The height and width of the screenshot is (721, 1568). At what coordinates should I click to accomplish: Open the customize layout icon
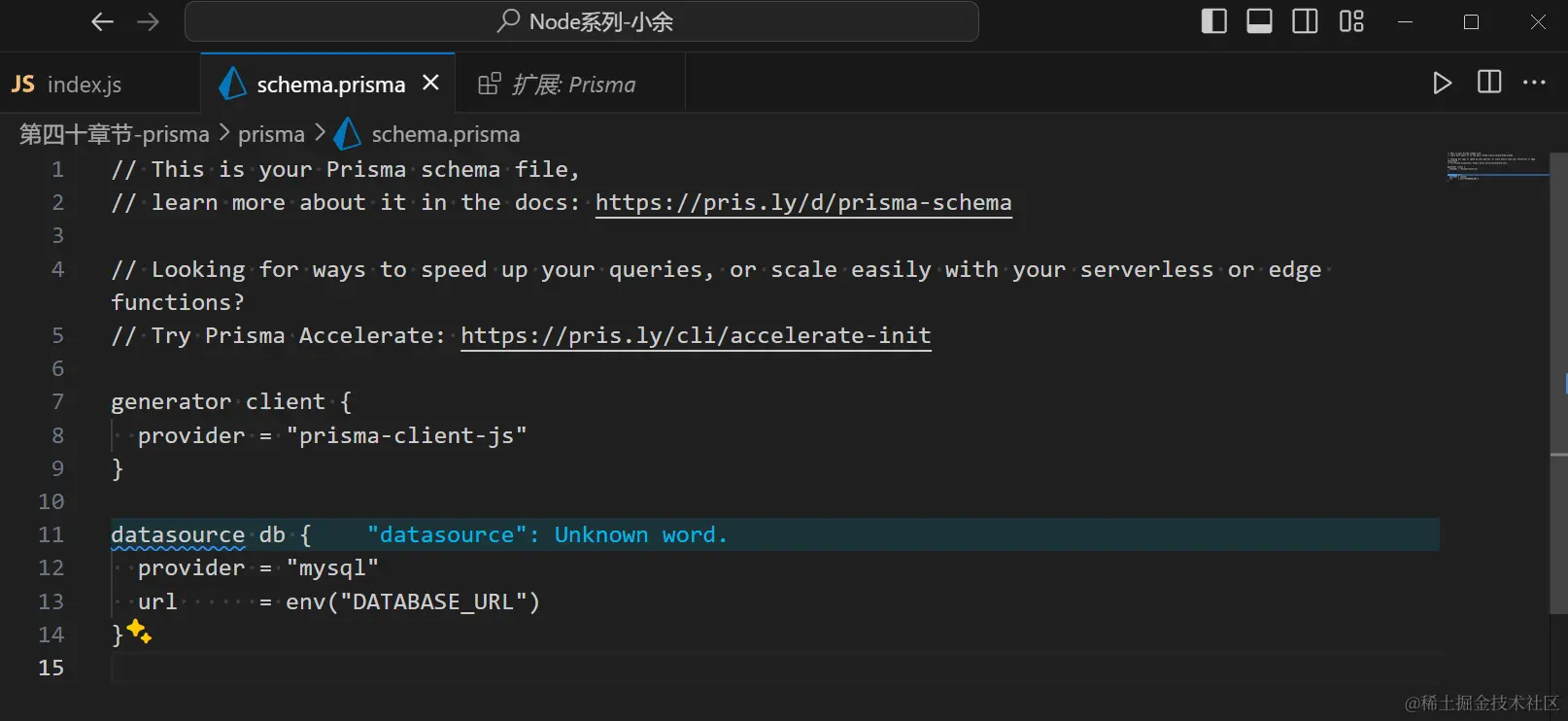click(x=1351, y=21)
